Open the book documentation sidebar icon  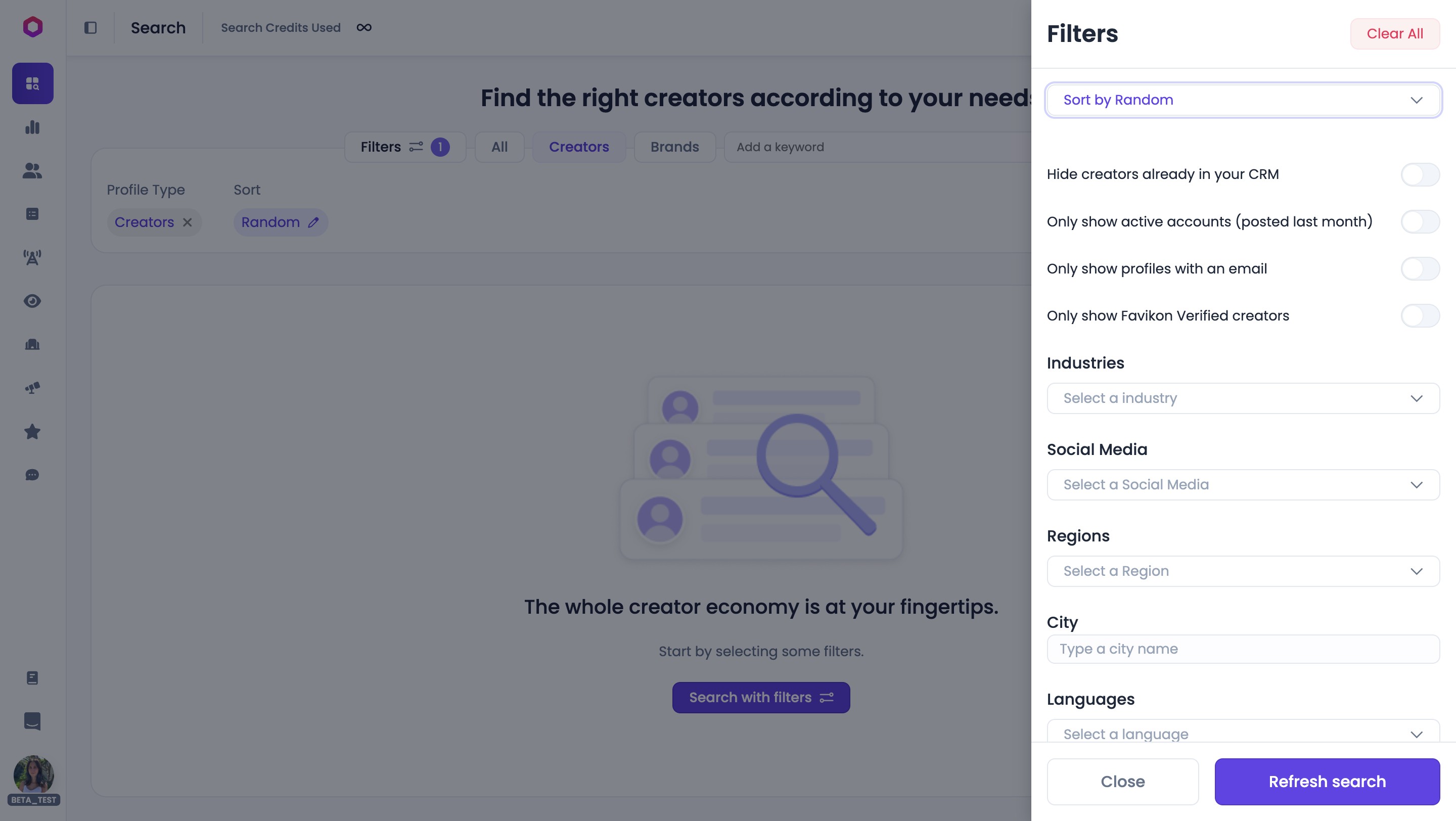(x=33, y=677)
